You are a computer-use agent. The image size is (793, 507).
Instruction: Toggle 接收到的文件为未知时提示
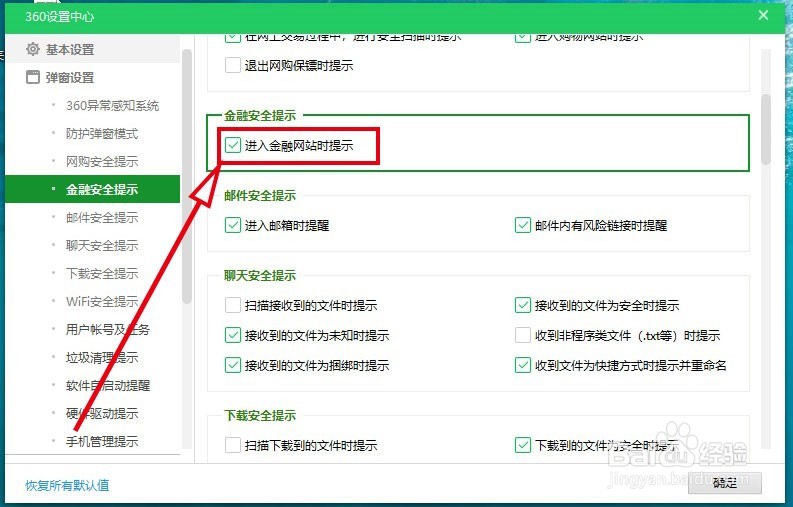coord(233,335)
